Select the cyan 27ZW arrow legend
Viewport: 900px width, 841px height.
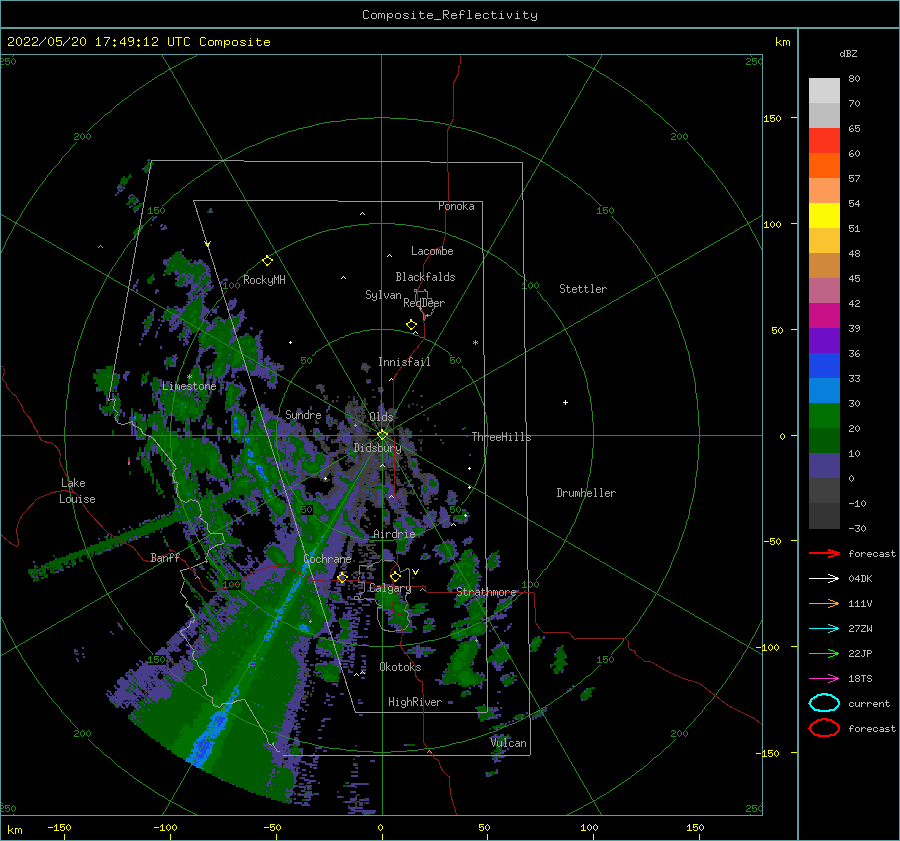pyautogui.click(x=824, y=629)
